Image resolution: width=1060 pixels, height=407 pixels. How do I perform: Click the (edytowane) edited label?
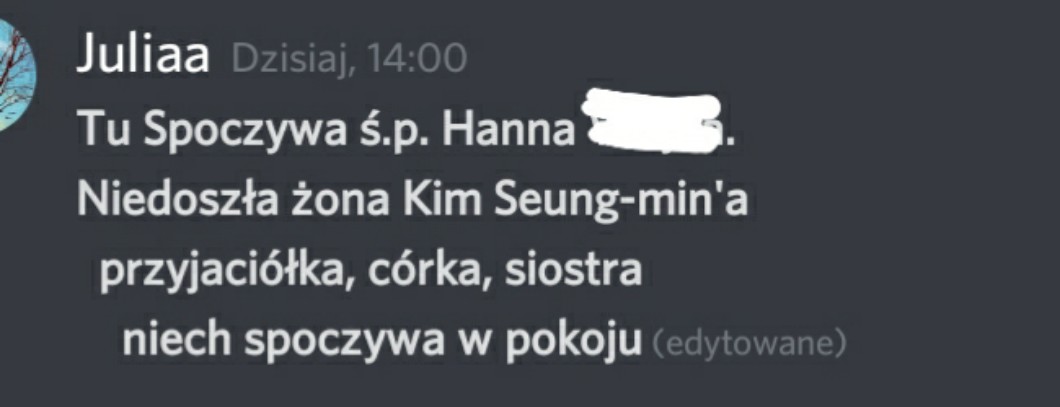749,343
